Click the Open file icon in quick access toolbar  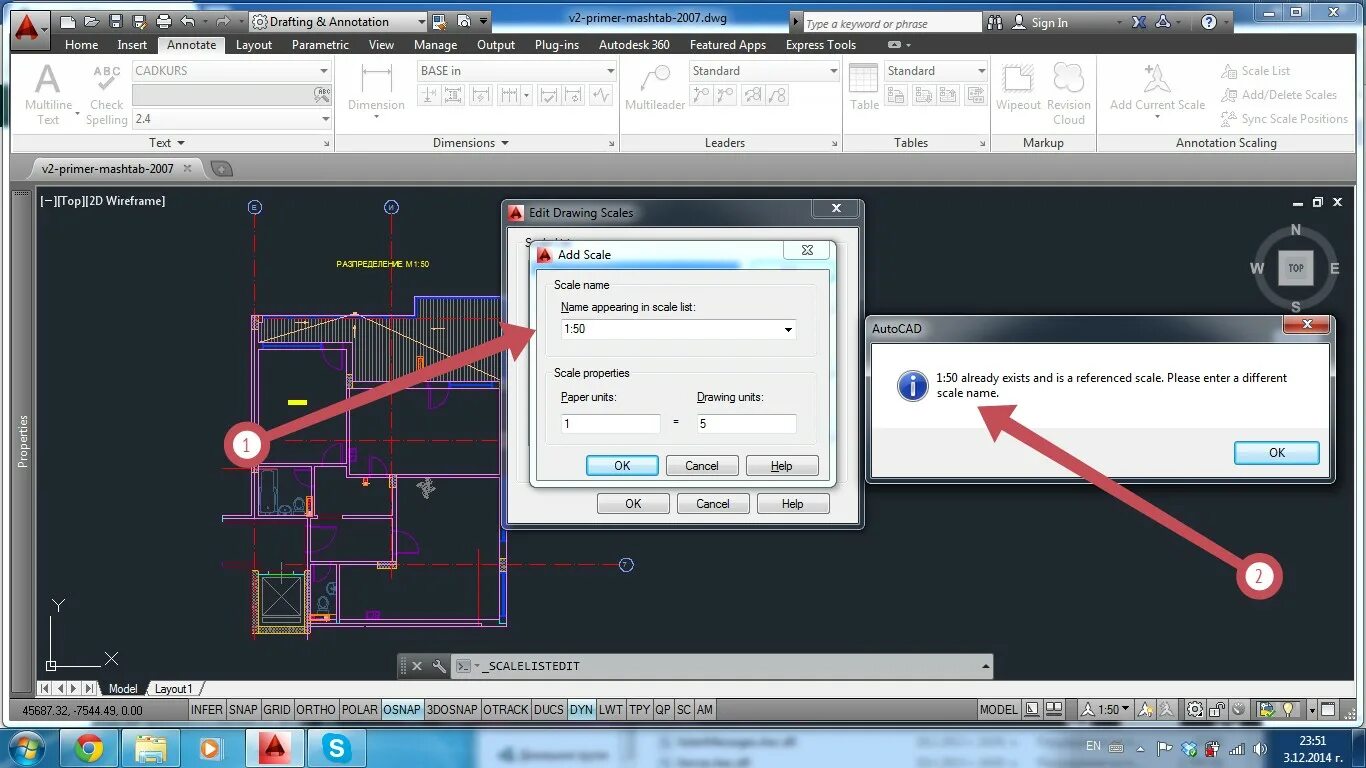point(91,21)
